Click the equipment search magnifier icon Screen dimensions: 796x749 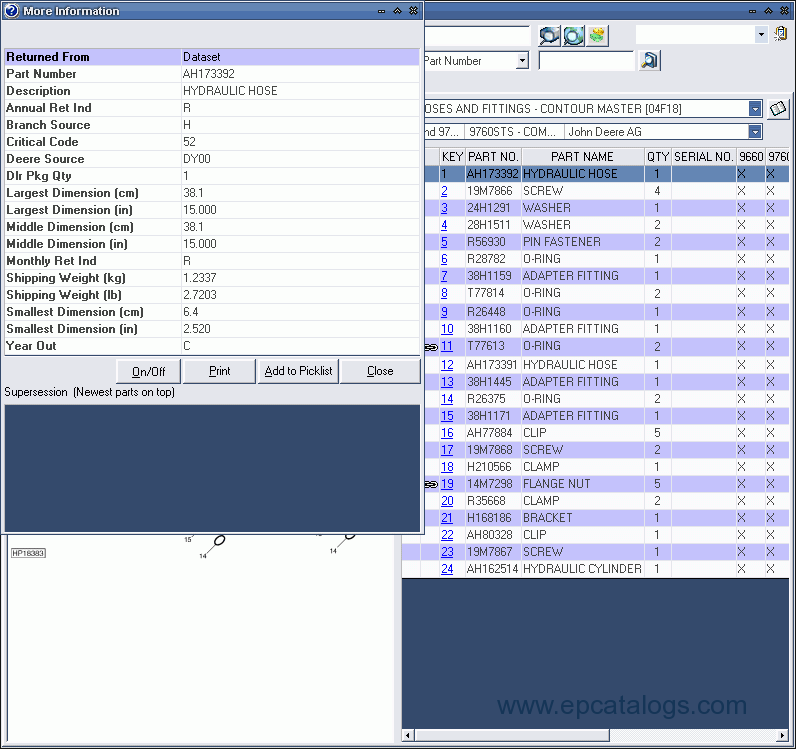point(549,36)
